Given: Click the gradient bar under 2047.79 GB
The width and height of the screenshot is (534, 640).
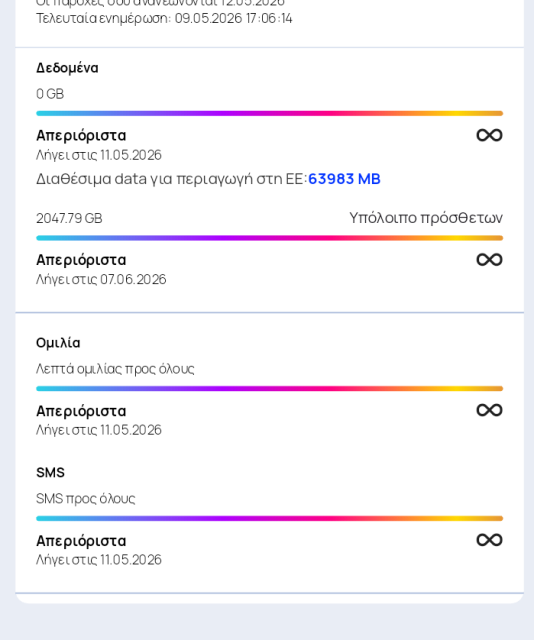Looking at the screenshot, I should coord(269,238).
